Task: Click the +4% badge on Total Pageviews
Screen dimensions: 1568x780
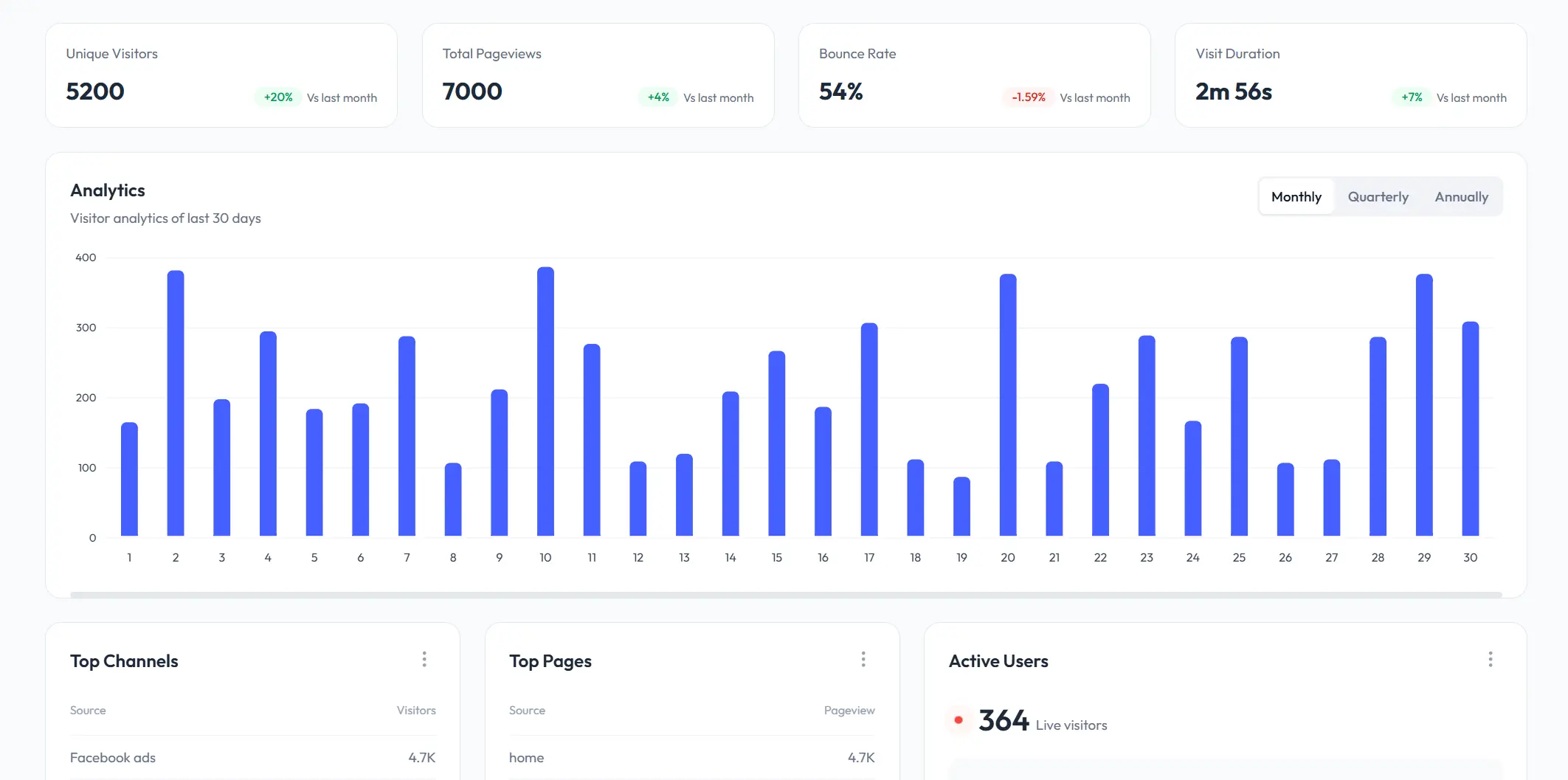Action: click(657, 97)
